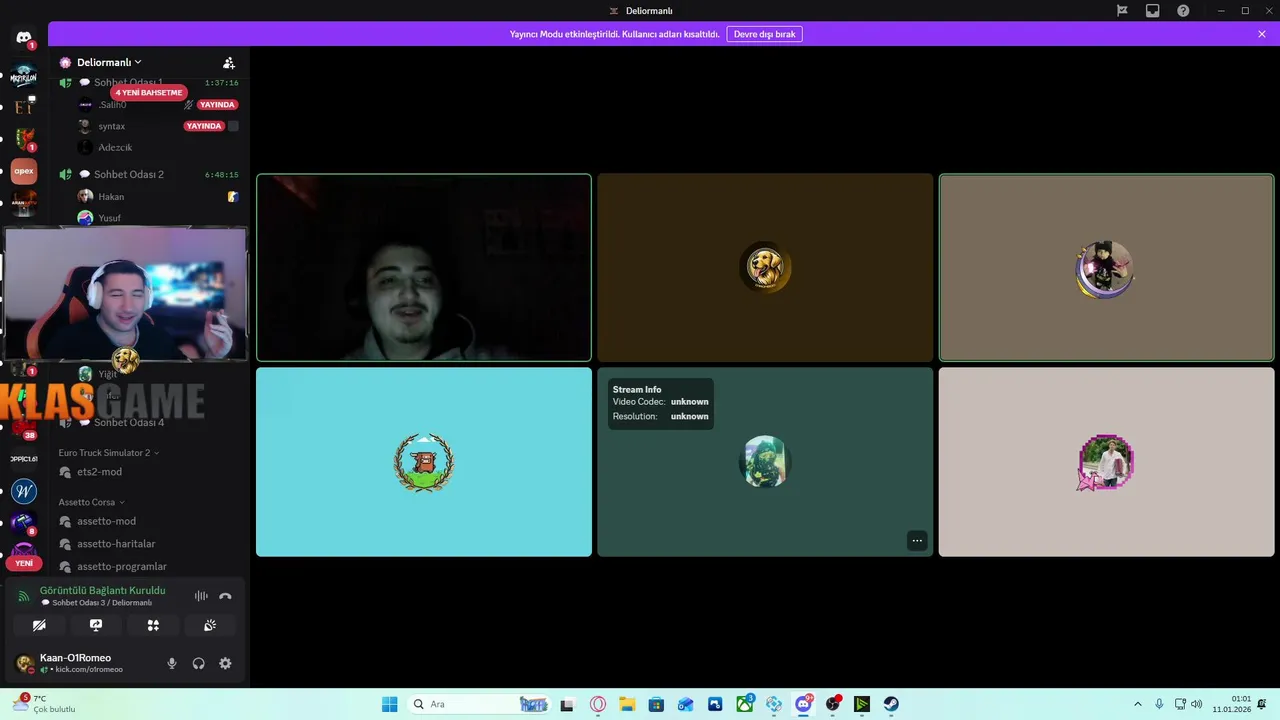Join Sohbet Odası 4 voice channel

point(129,422)
